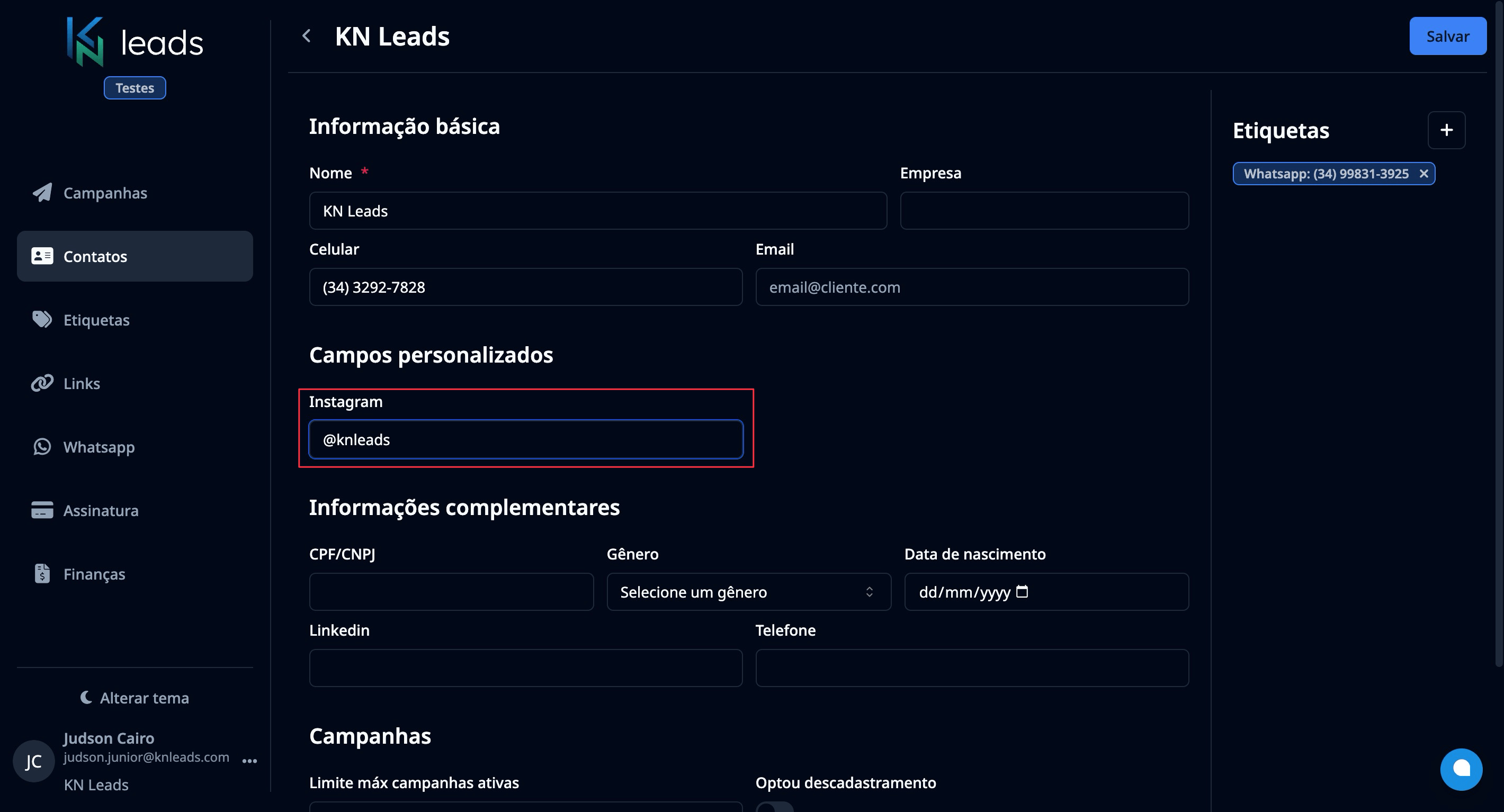Open user options three-dots menu
This screenshot has height=812, width=1504.
[249, 761]
